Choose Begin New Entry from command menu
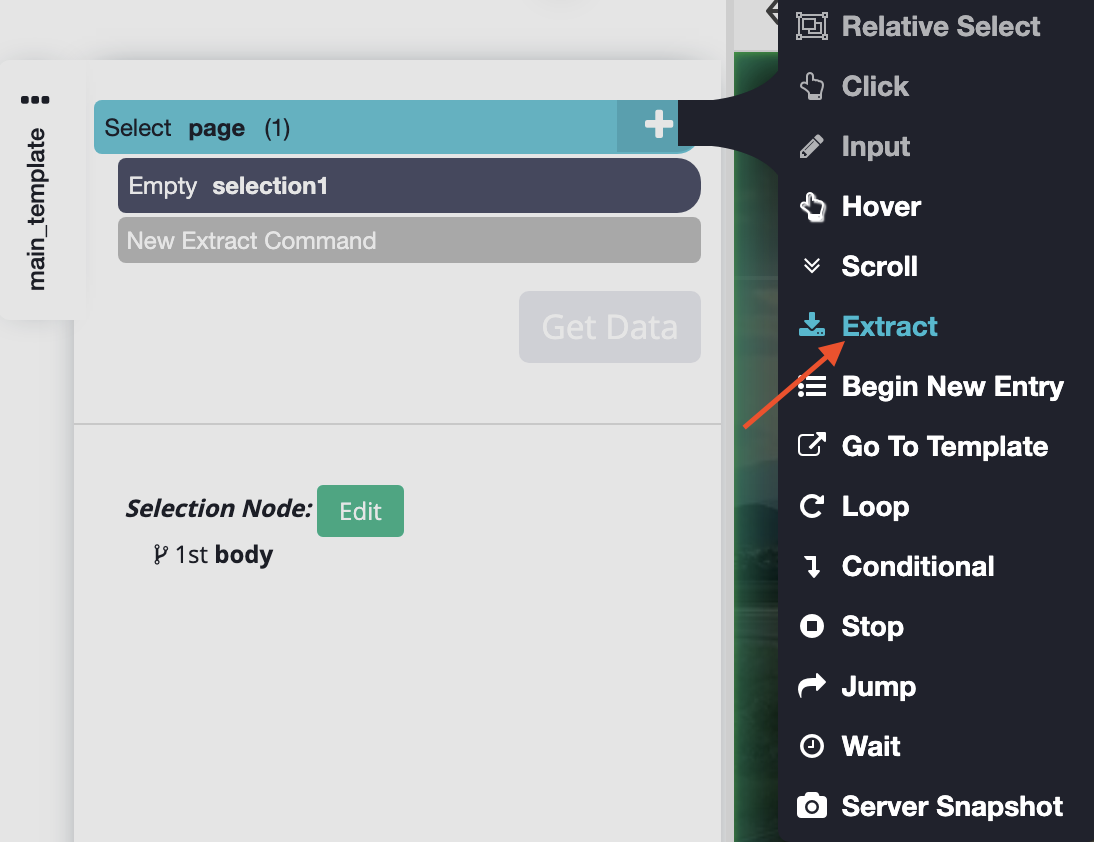The image size is (1094, 842). click(952, 386)
